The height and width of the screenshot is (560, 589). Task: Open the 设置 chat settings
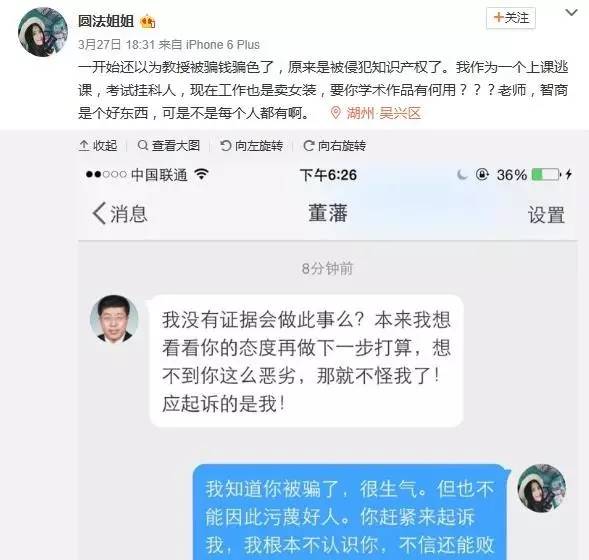tap(547, 215)
